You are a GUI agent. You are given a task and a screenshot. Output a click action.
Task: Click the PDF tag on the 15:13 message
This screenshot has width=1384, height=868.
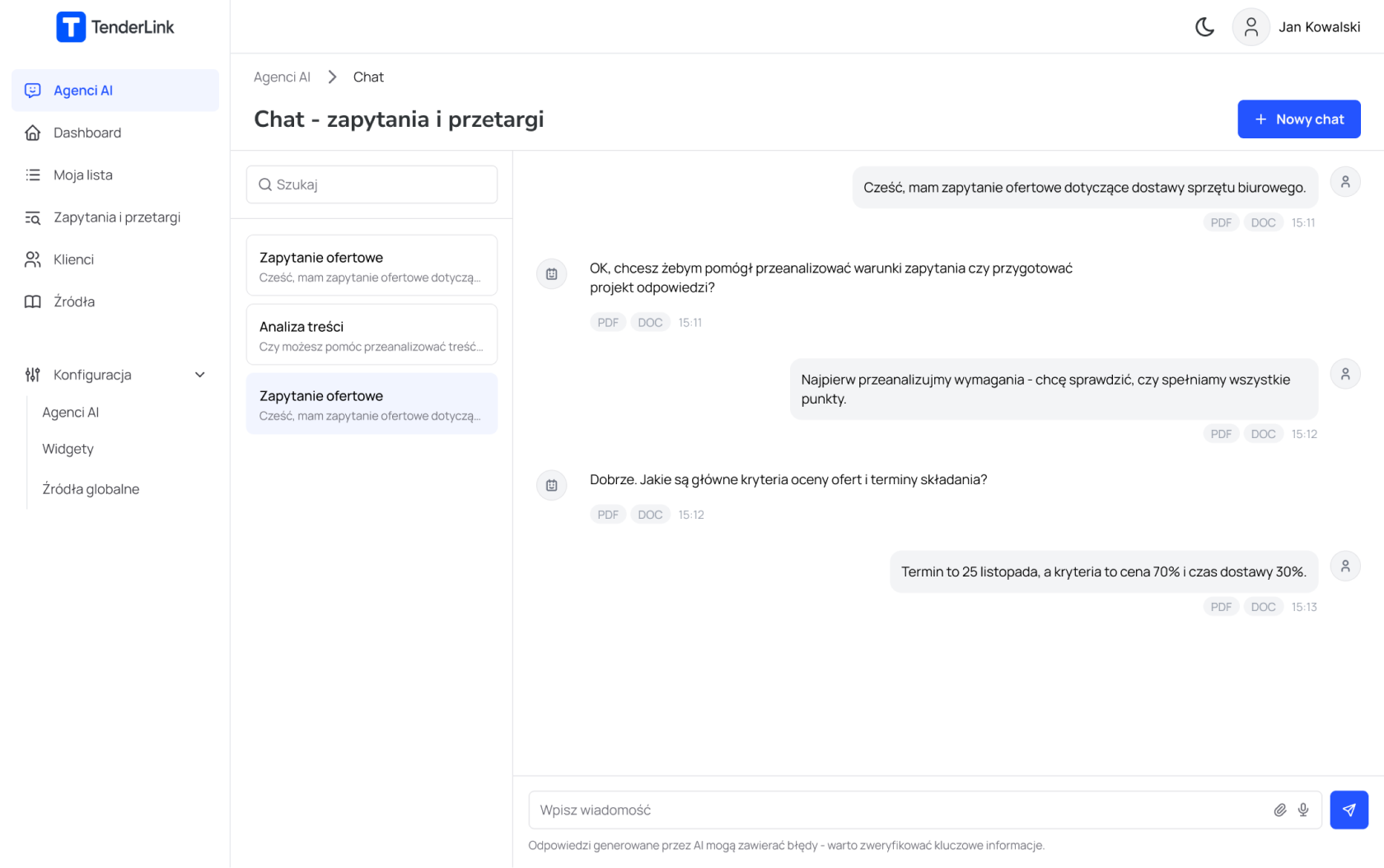1221,607
